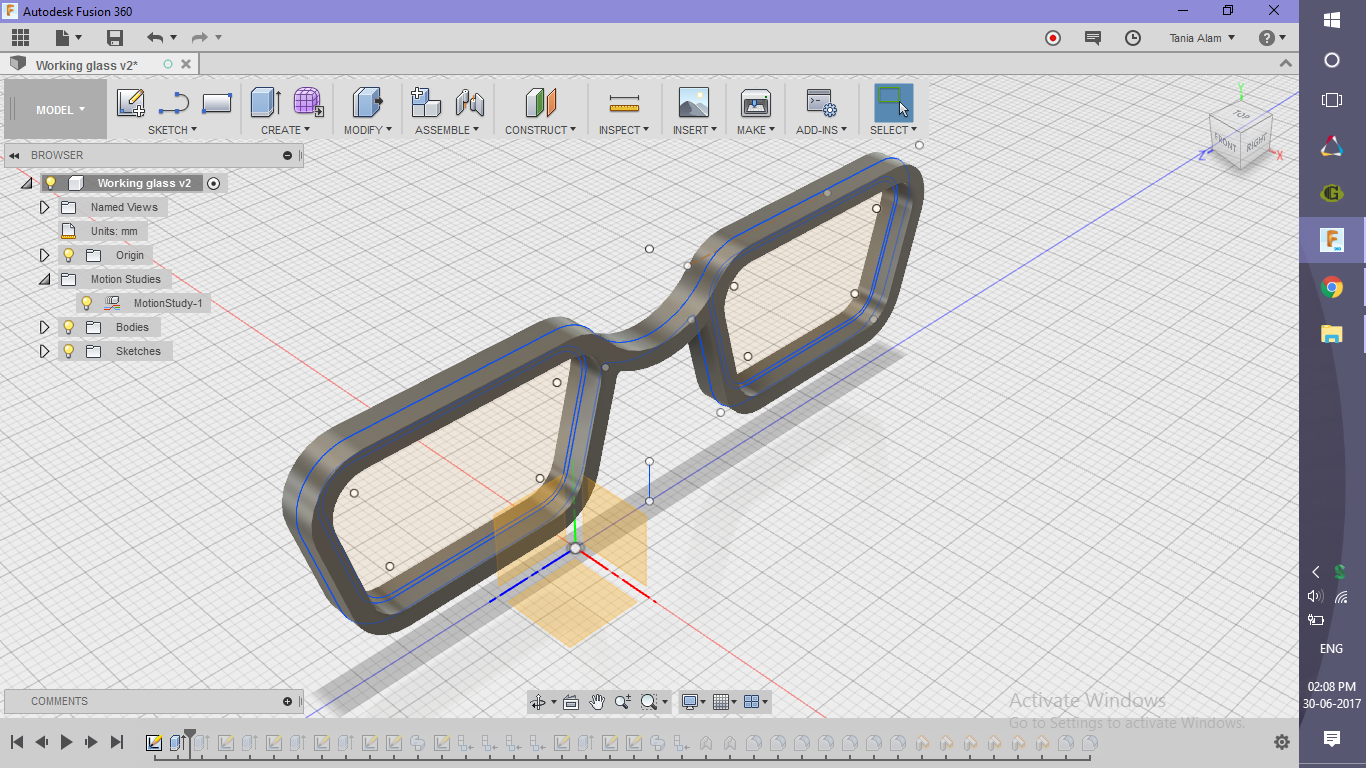This screenshot has height=768, width=1366.
Task: Open the SELECT dropdown menu
Action: point(893,130)
